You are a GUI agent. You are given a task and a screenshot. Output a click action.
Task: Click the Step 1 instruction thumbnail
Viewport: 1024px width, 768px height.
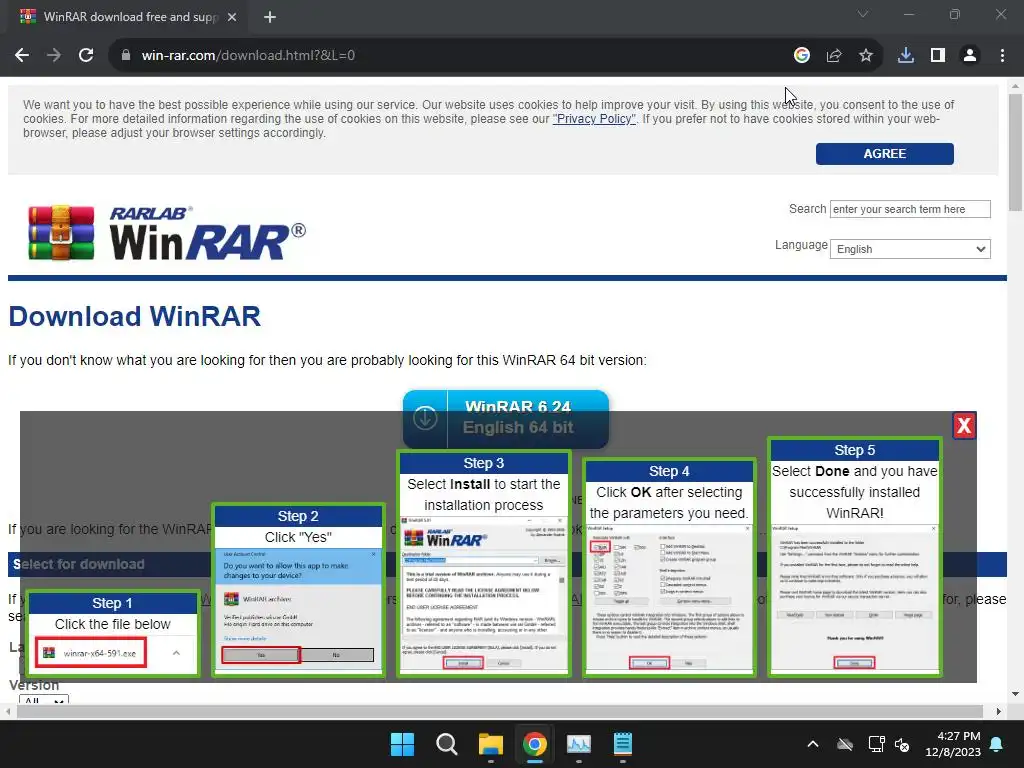(x=112, y=633)
